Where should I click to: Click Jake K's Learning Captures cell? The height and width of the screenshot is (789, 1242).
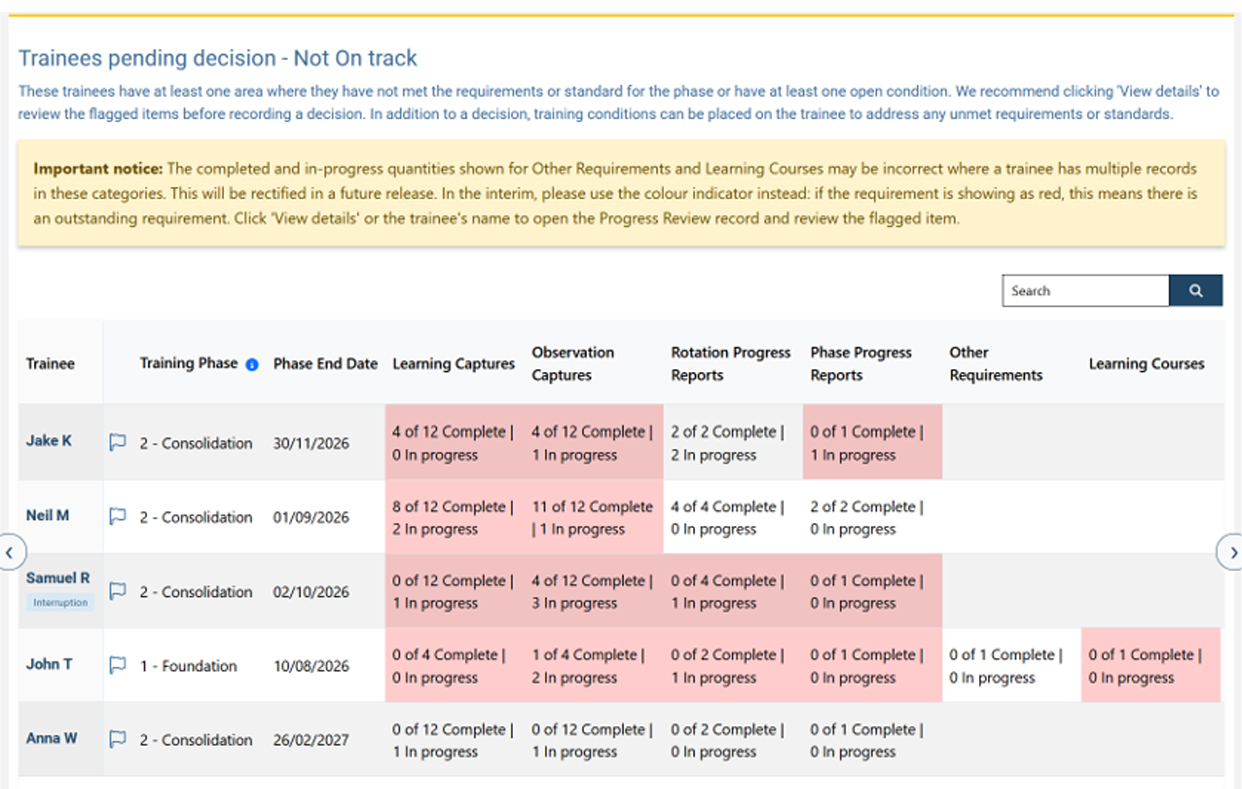point(454,442)
